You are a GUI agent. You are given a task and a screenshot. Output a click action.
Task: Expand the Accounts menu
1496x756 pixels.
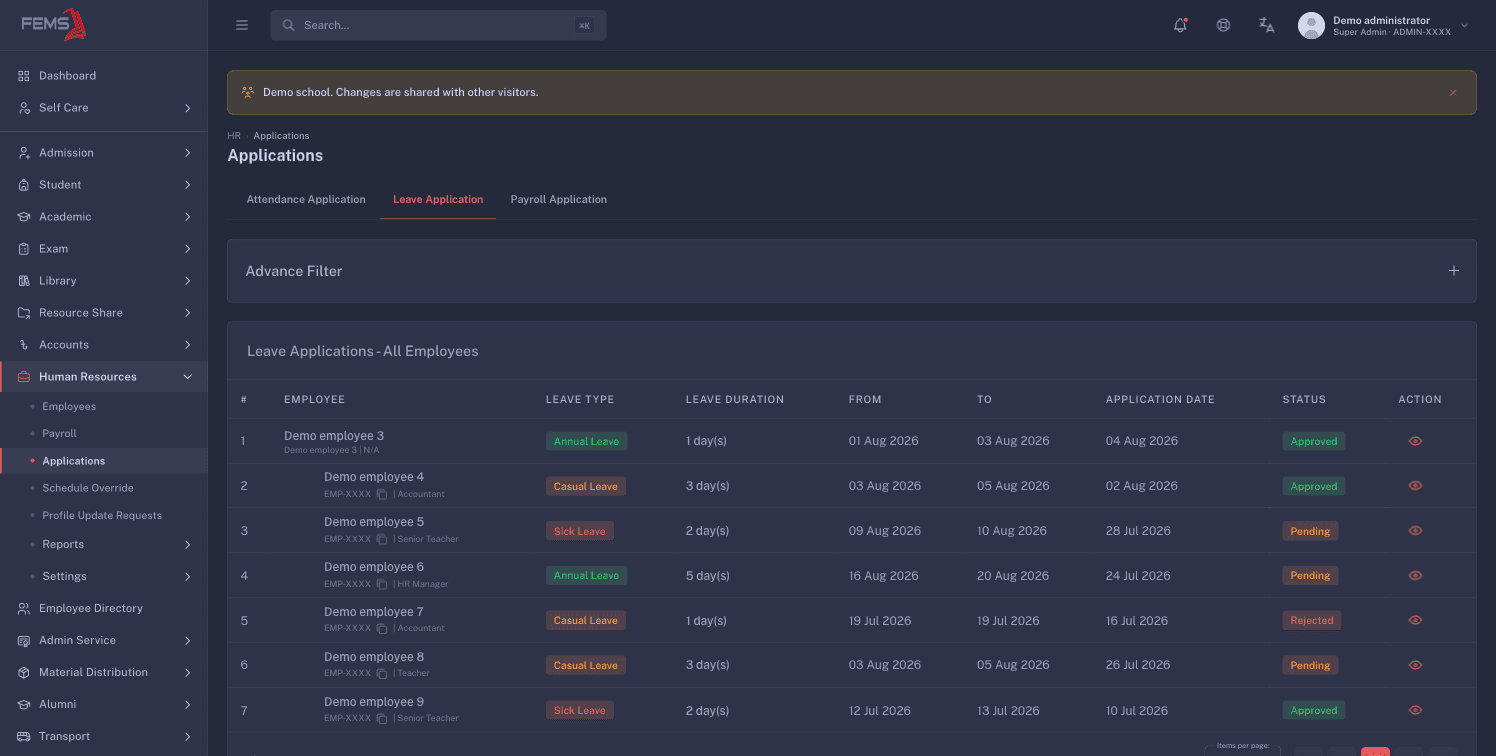click(x=104, y=345)
